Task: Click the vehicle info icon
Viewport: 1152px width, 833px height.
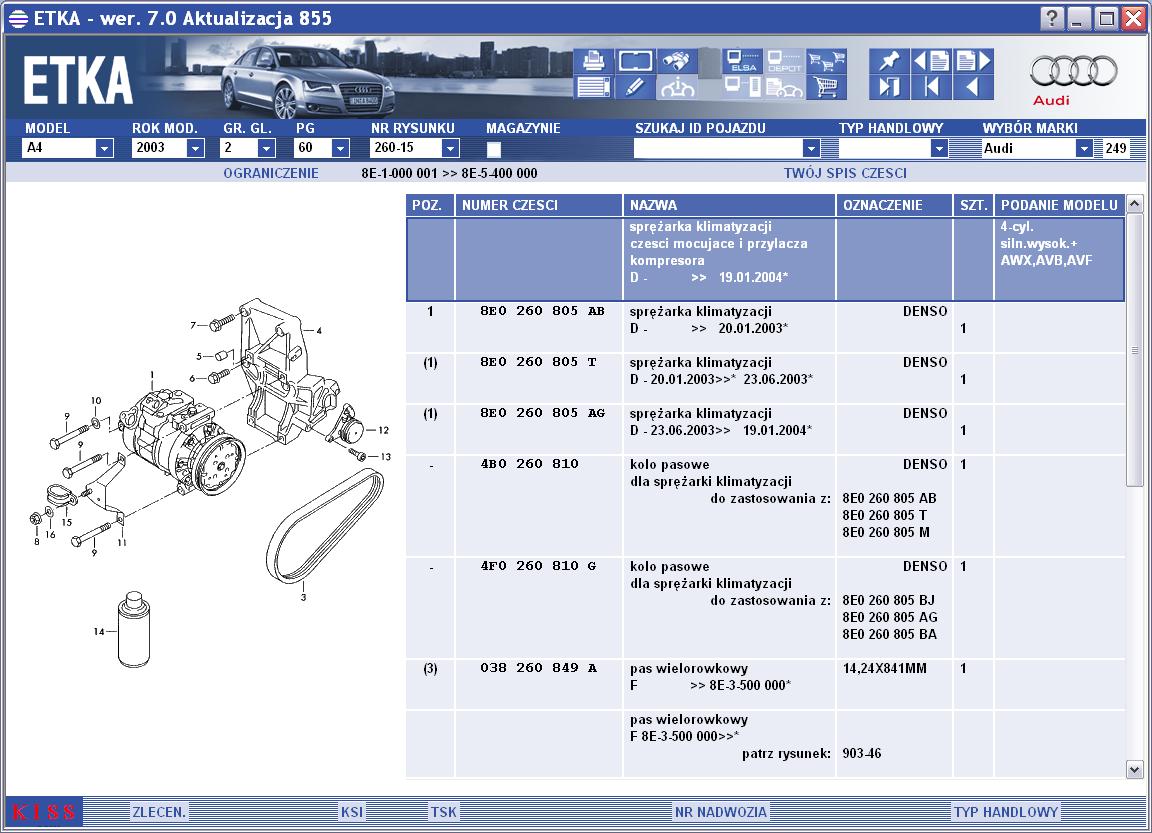Action: point(677,87)
